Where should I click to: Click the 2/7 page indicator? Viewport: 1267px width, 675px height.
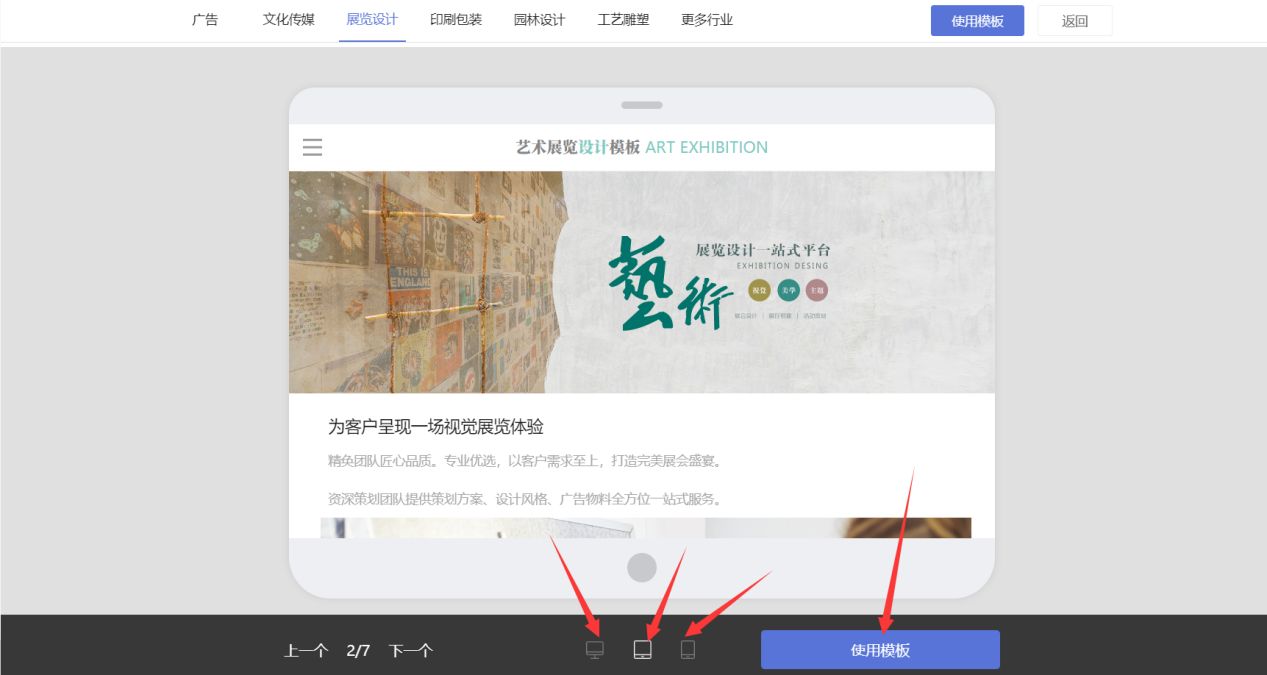tap(358, 651)
